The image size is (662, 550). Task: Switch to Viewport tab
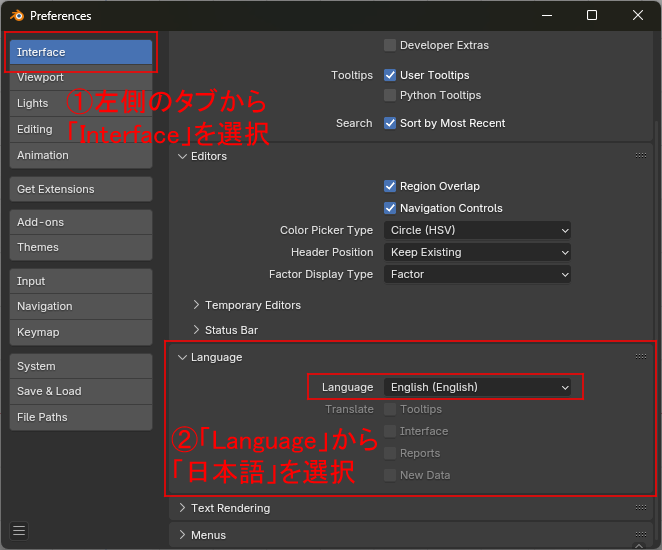pos(81,78)
